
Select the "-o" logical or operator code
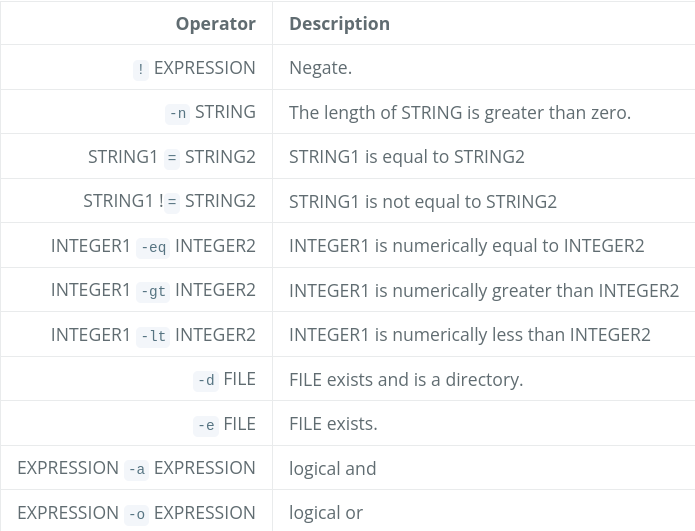point(137,515)
